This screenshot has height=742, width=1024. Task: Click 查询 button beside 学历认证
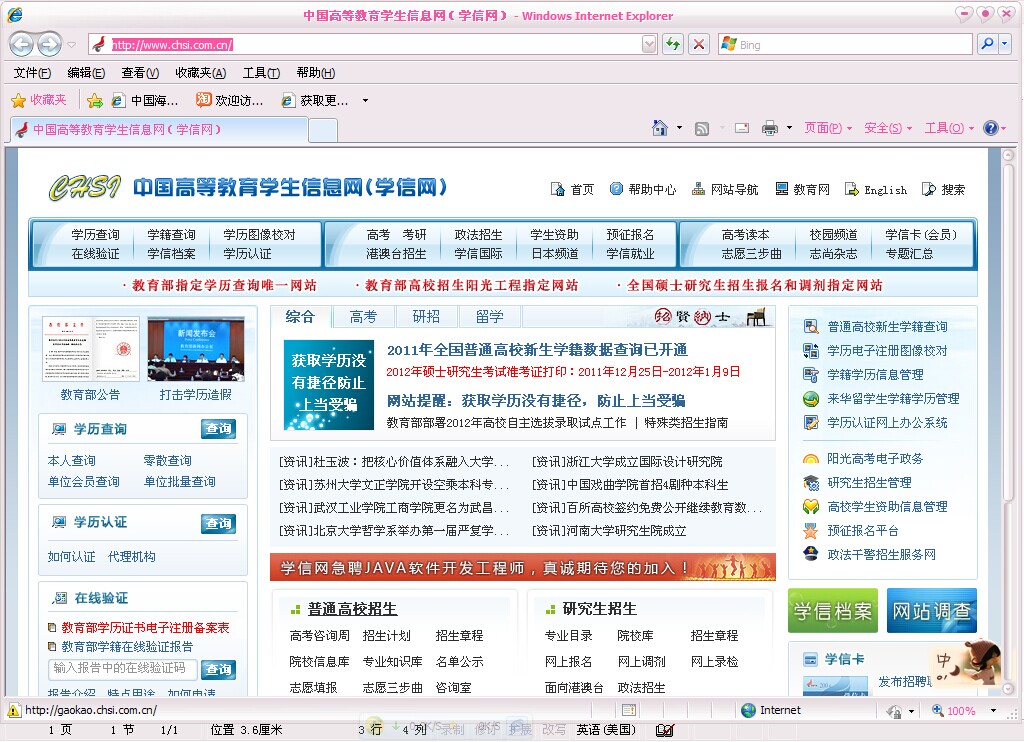coord(218,523)
